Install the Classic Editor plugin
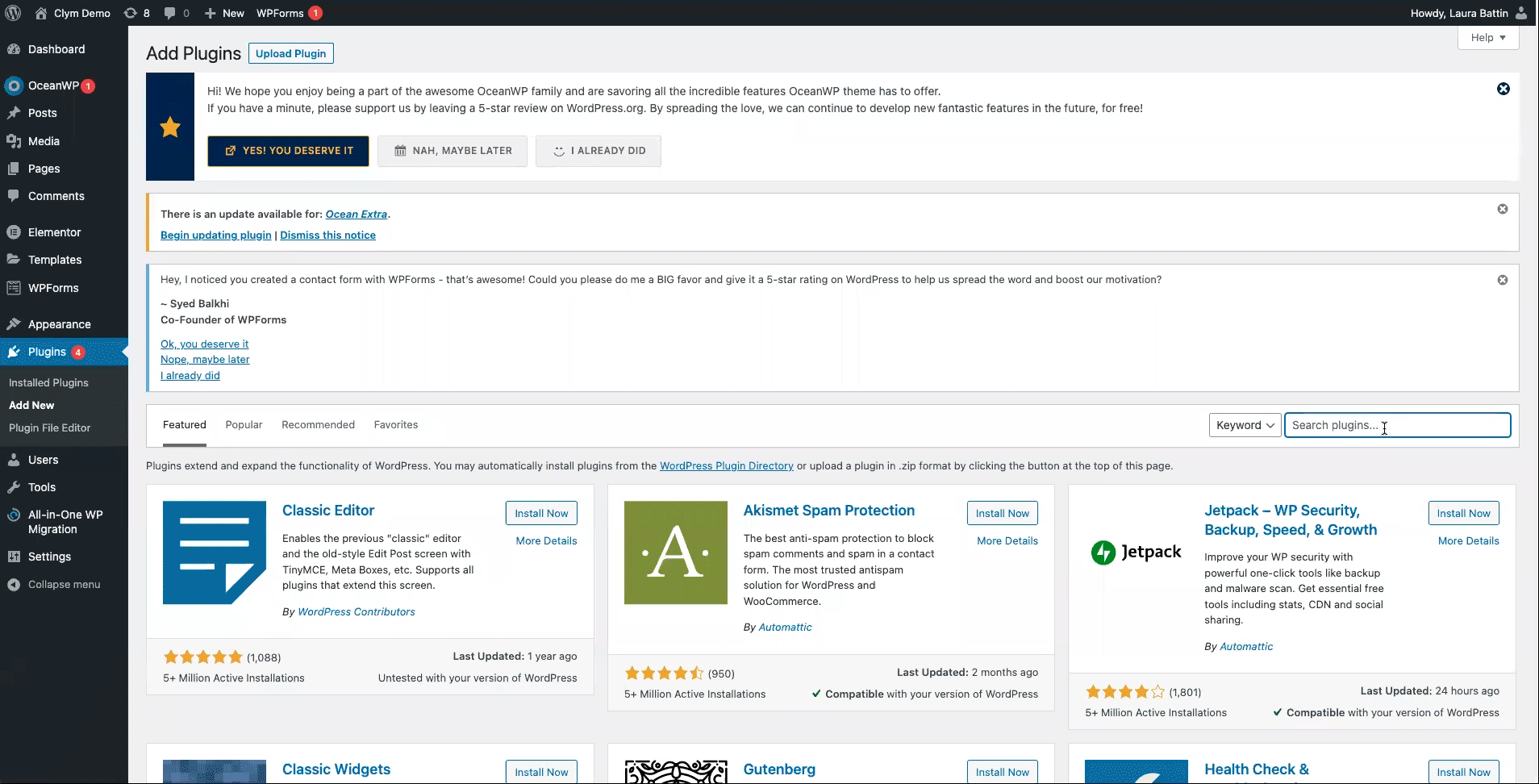This screenshot has height=784, width=1539. (x=541, y=513)
